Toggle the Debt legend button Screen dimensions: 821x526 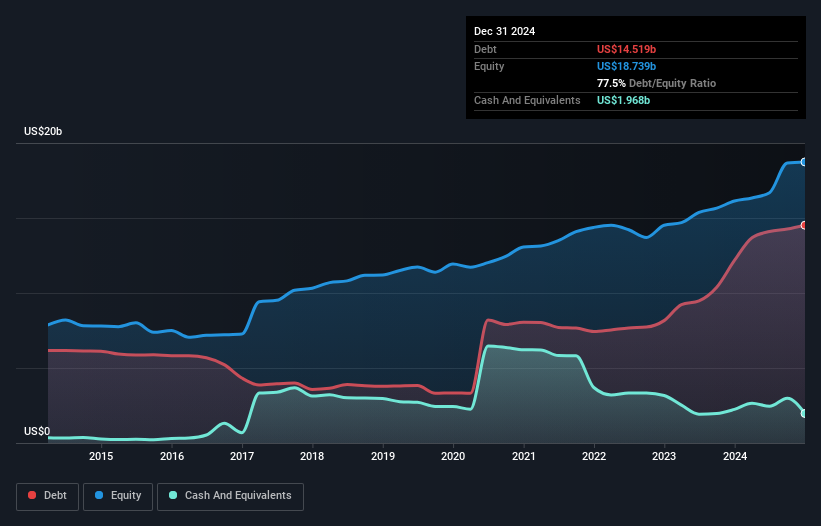click(x=47, y=496)
